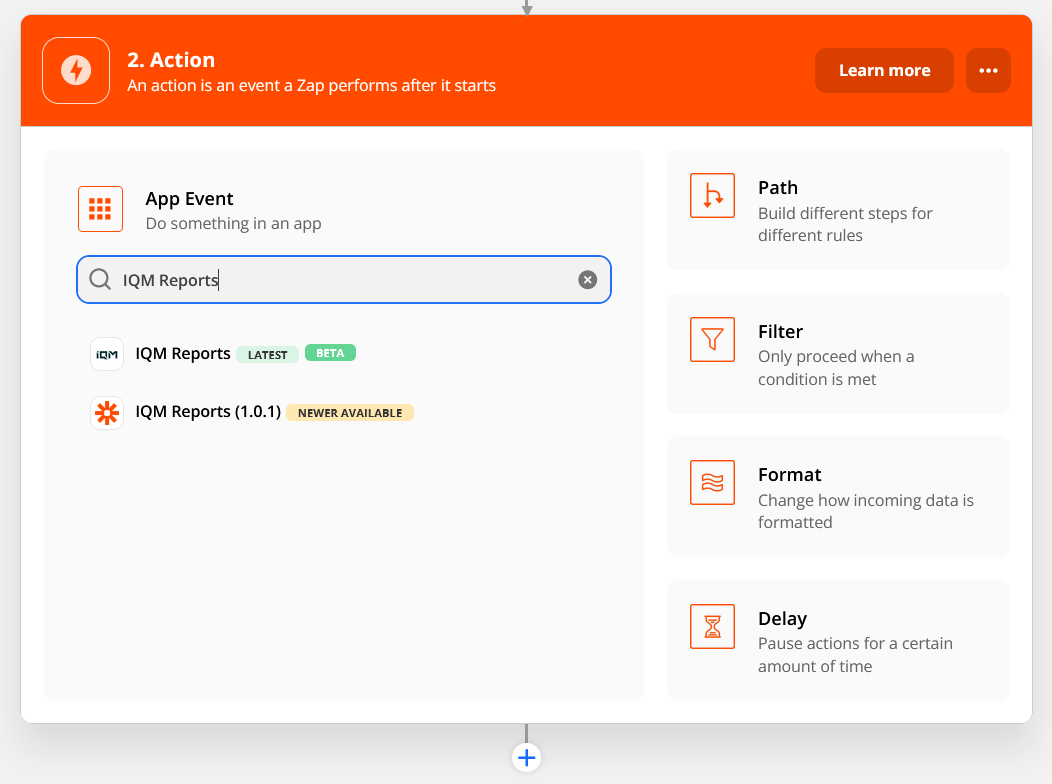This screenshot has height=784, width=1052.
Task: Clear the IQM Reports search text
Action: (588, 280)
